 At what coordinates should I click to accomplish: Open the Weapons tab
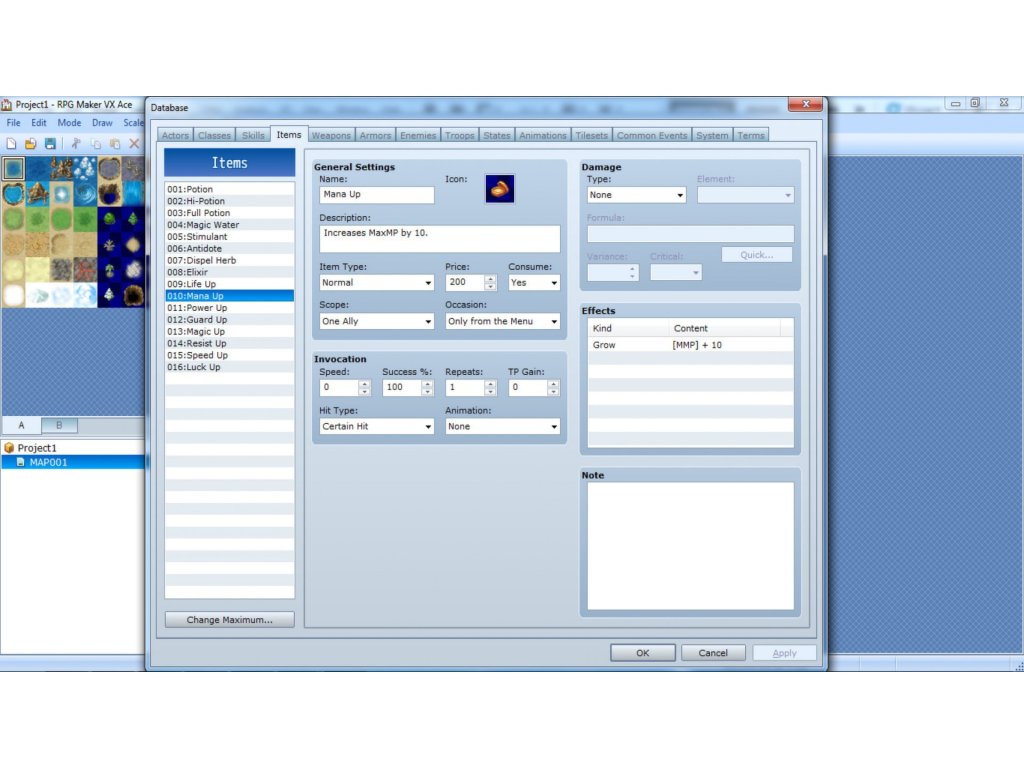click(x=331, y=135)
